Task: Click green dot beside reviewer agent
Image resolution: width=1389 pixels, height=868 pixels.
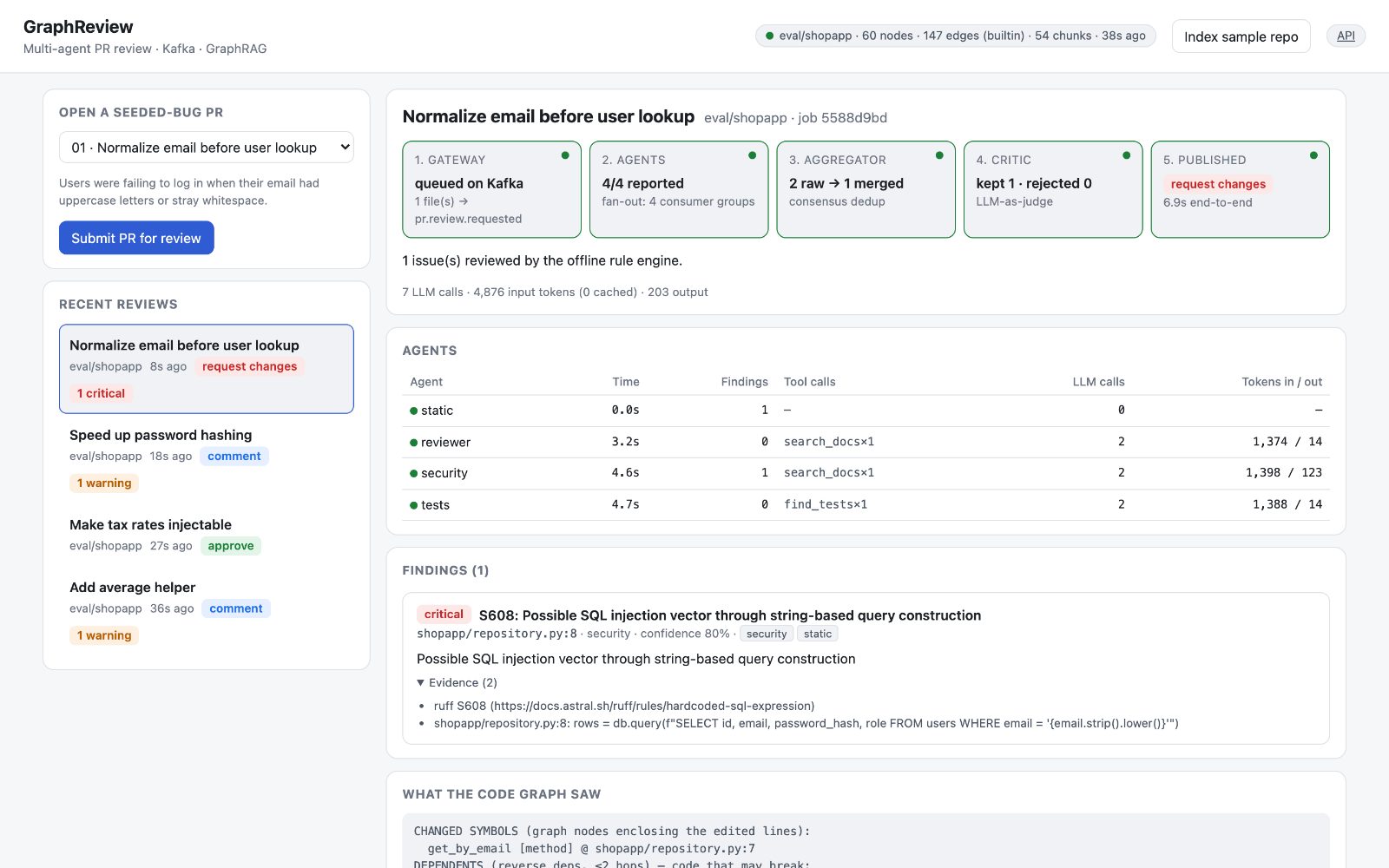Action: (x=414, y=443)
